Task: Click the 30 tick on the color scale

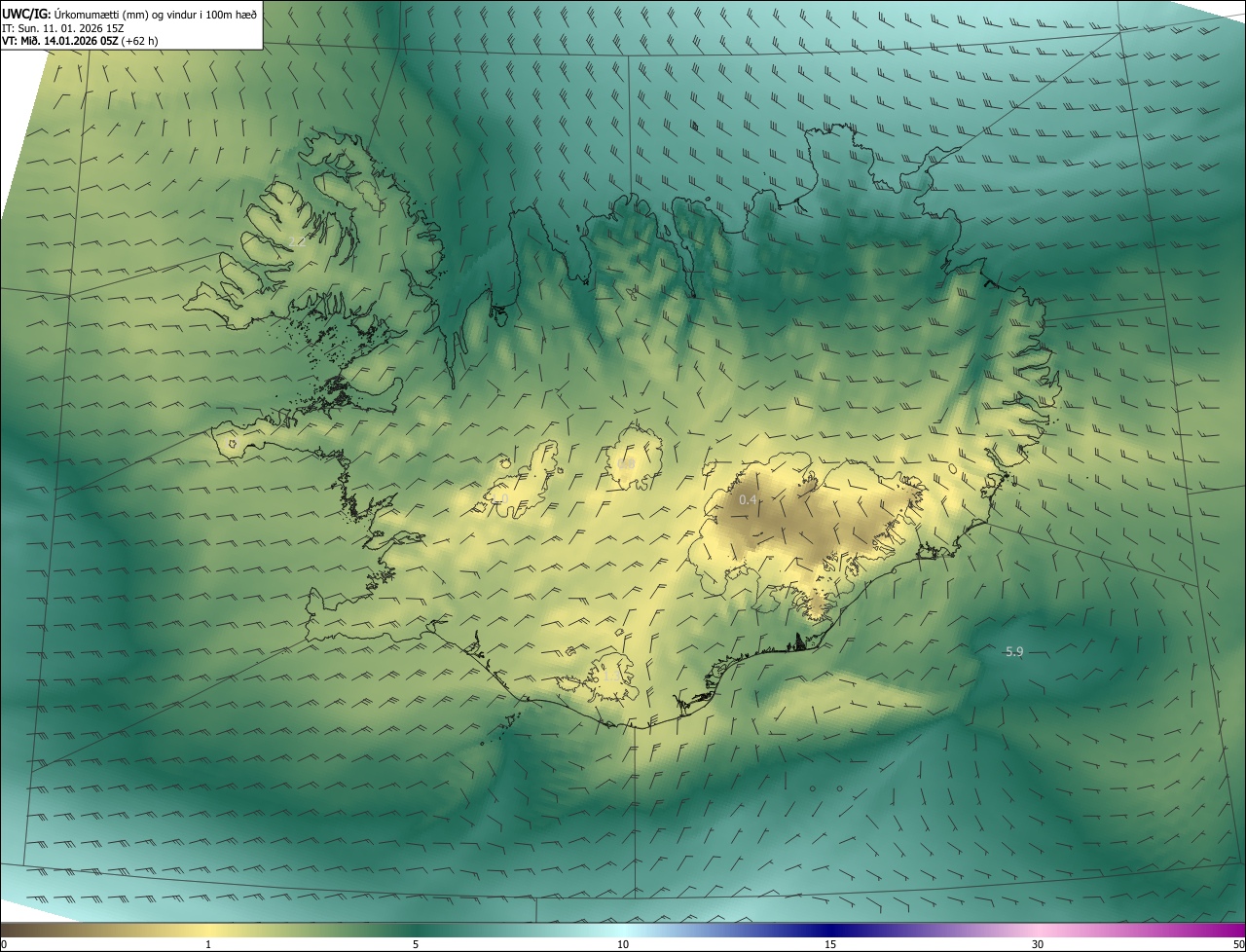Action: pos(1038,944)
